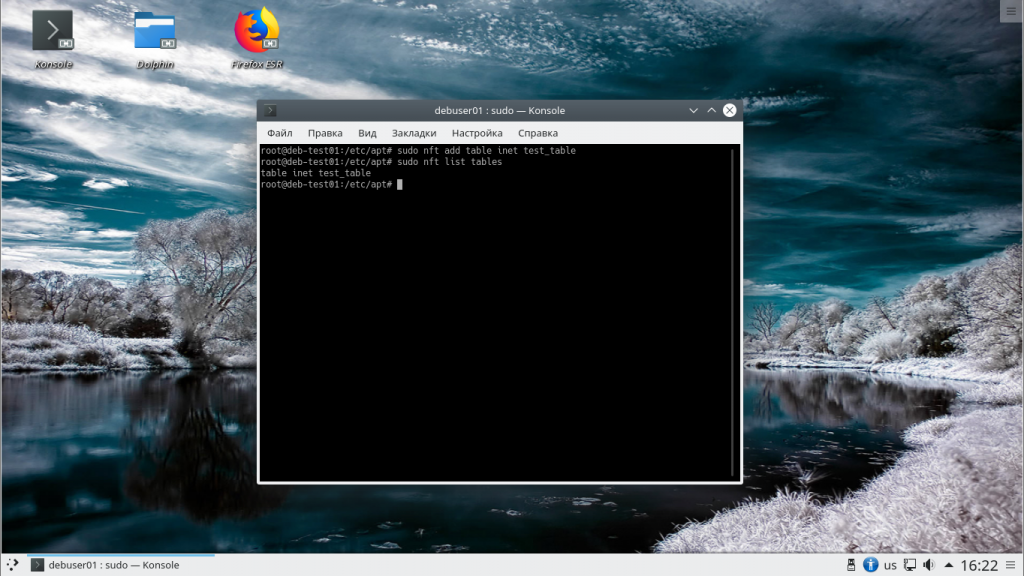The image size is (1024, 576).
Task: Launch Firefox ESR from the desktop
Action: (256, 31)
